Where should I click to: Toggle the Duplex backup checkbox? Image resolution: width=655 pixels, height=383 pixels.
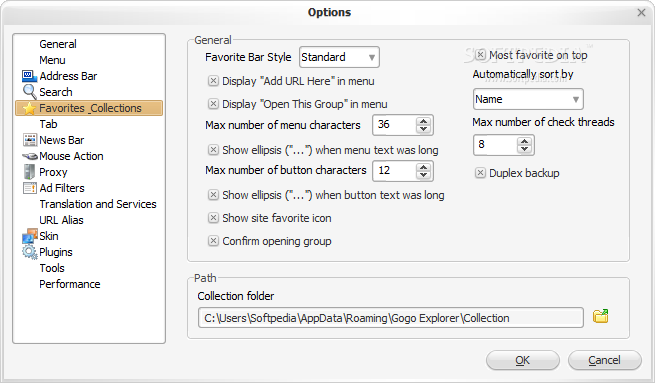[x=480, y=173]
